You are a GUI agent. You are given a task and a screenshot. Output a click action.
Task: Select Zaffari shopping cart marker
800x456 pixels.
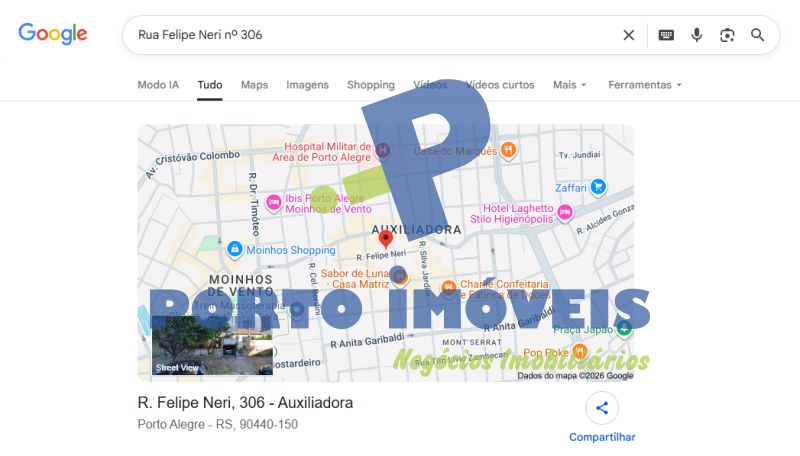tap(598, 186)
